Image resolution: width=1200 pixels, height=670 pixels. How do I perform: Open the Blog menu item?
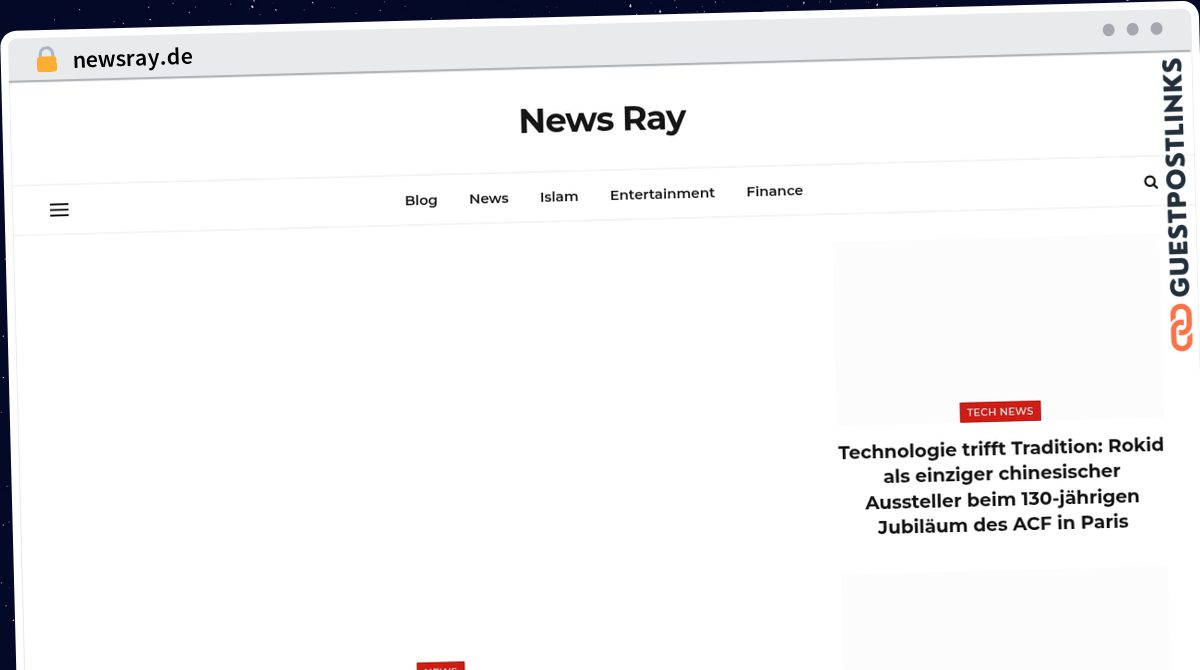pos(421,199)
